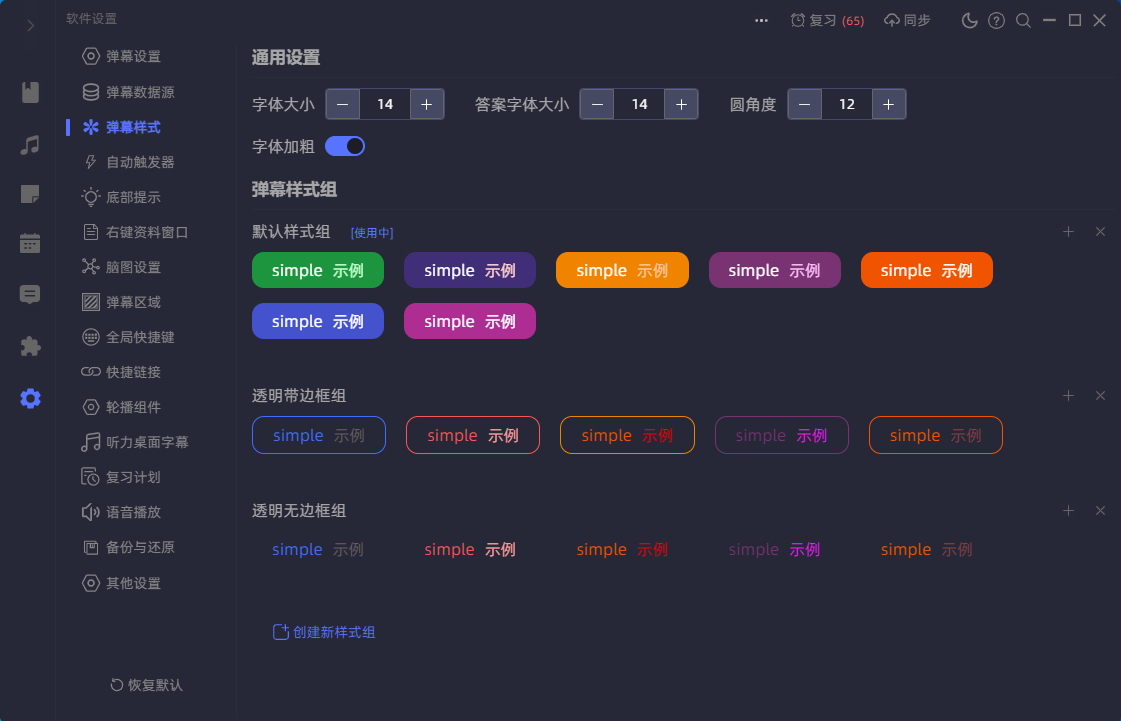This screenshot has height=721, width=1121.
Task: Toggle the 字体加粗 bold switch
Action: (x=345, y=145)
